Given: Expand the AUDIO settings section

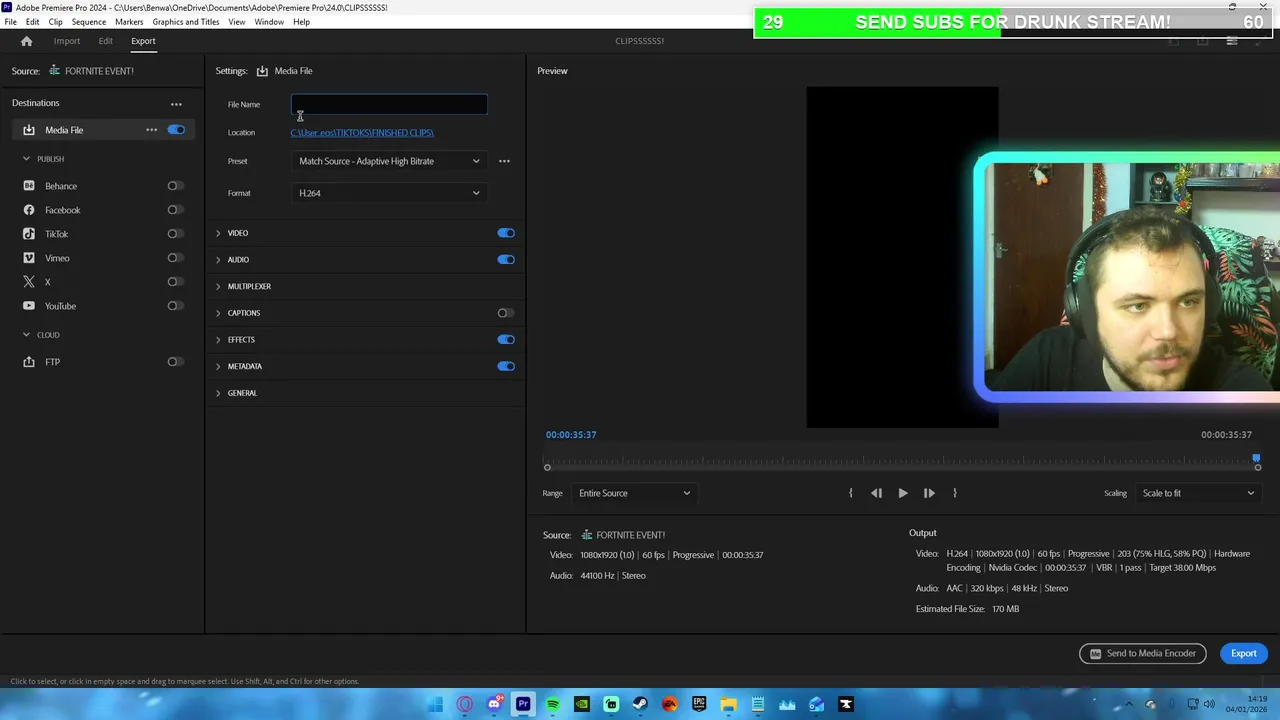Looking at the screenshot, I should point(218,260).
